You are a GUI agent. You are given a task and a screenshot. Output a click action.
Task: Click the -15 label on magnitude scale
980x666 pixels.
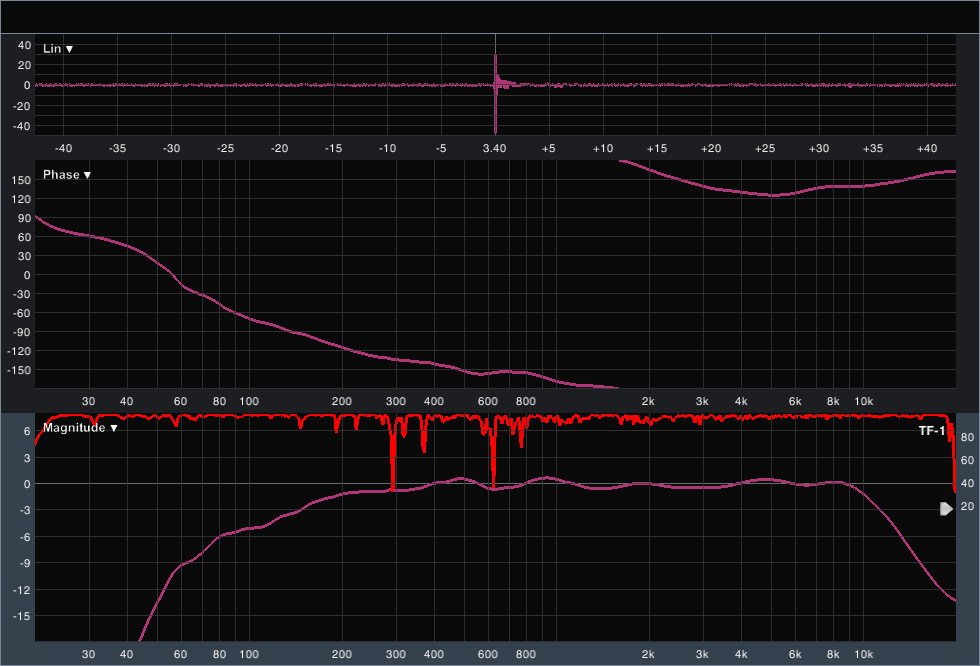click(x=22, y=616)
